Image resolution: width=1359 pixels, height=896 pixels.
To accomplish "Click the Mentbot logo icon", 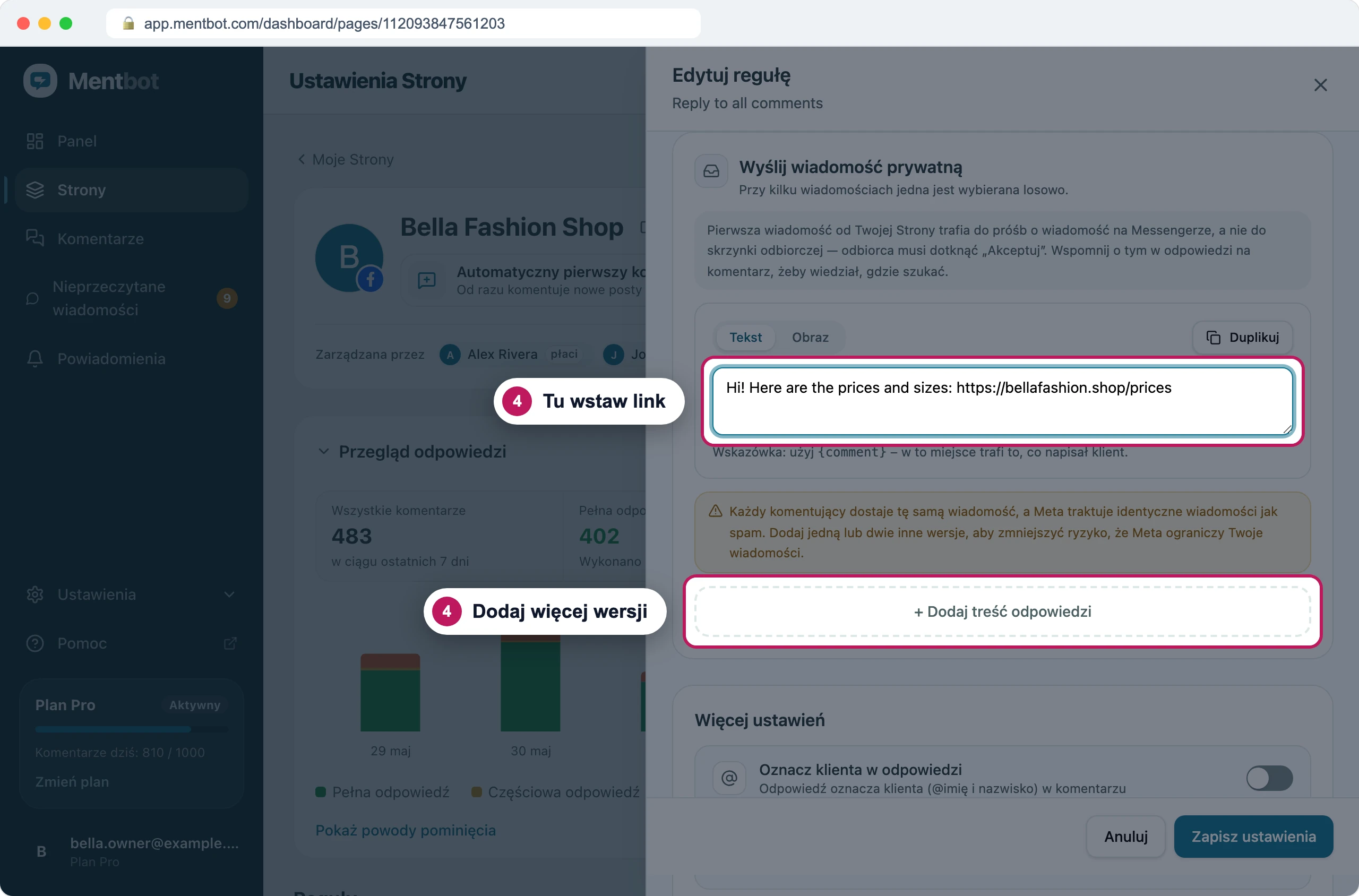I will [40, 81].
